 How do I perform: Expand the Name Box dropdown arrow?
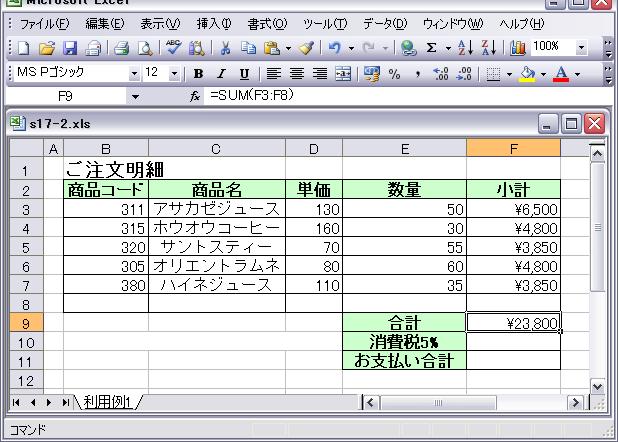[x=135, y=97]
